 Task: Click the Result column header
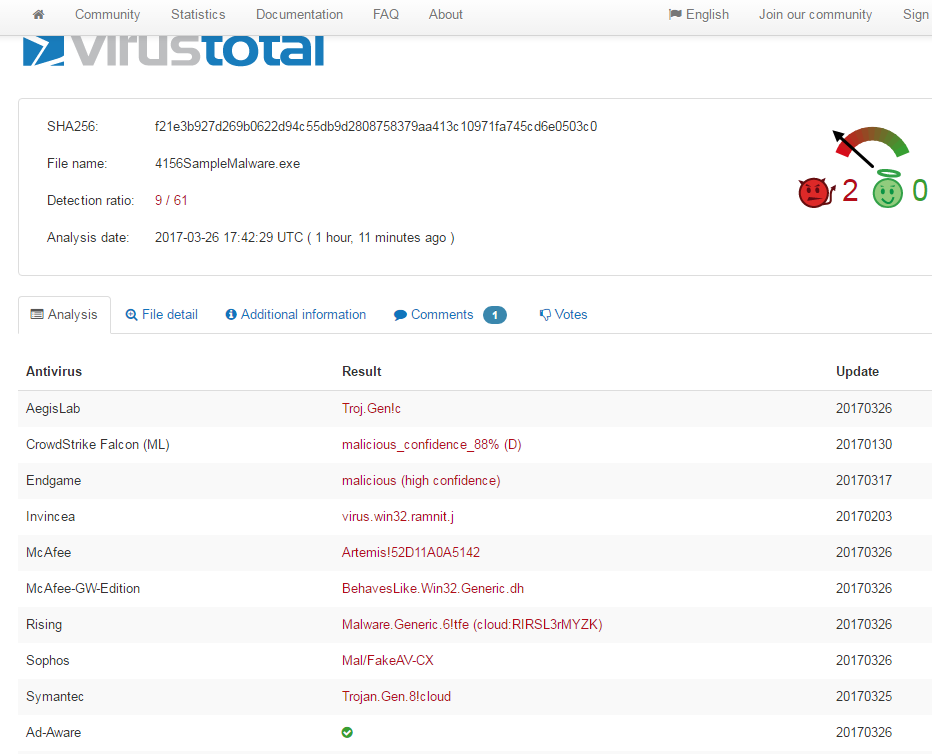361,371
